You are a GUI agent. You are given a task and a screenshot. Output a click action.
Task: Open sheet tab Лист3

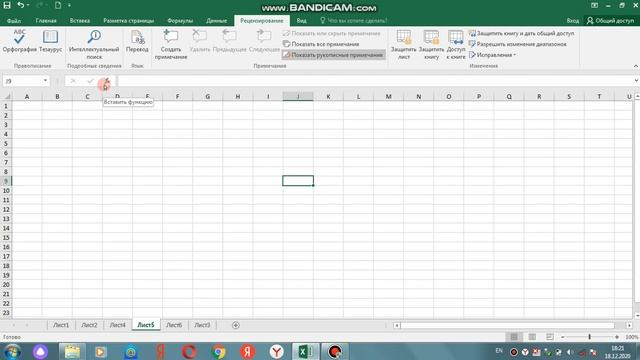pyautogui.click(x=202, y=325)
